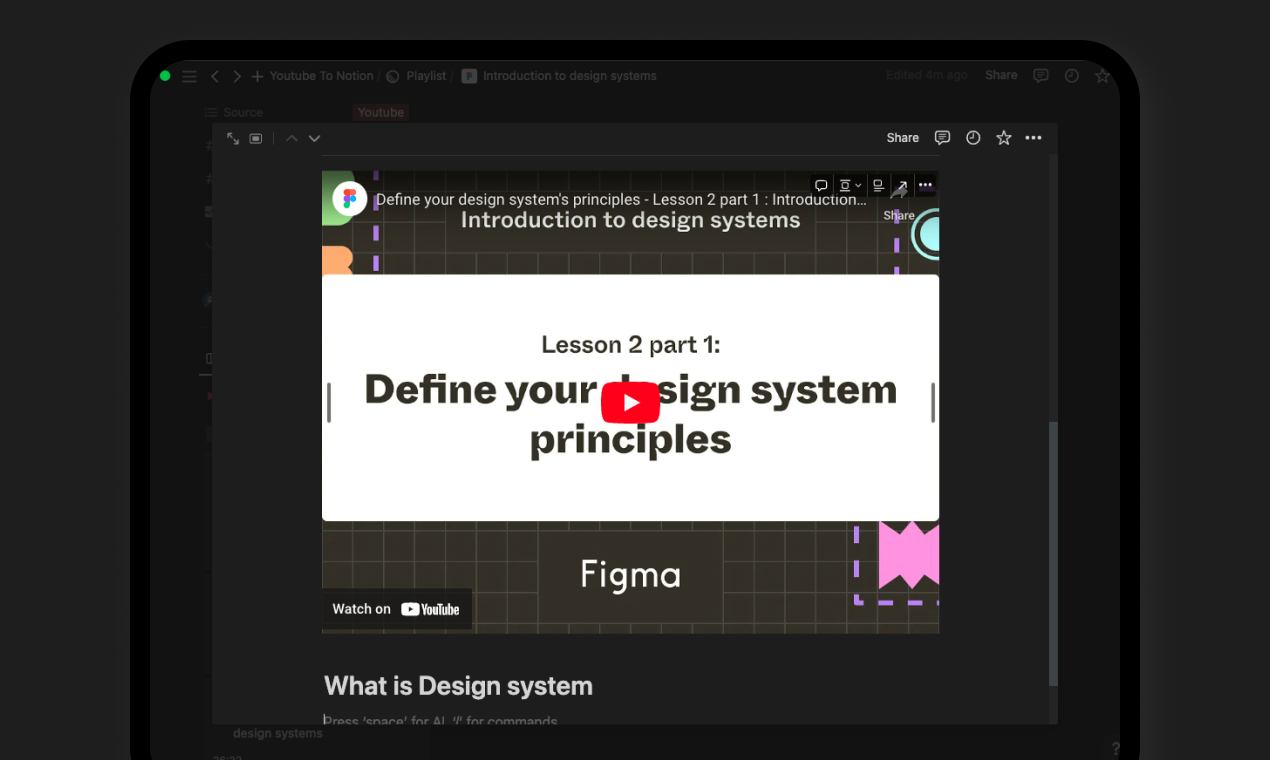
Task: Add a caption to the video embed
Action: 878,185
